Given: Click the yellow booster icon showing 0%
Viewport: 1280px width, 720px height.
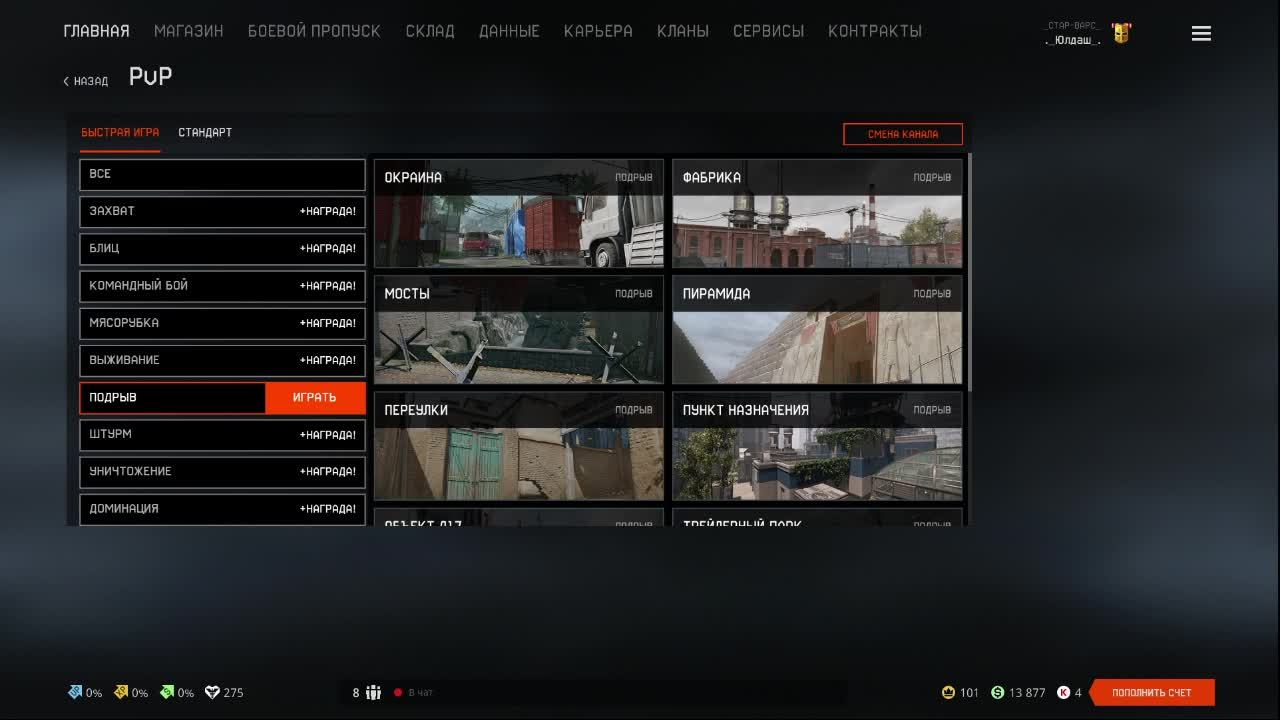Looking at the screenshot, I should click(121, 692).
